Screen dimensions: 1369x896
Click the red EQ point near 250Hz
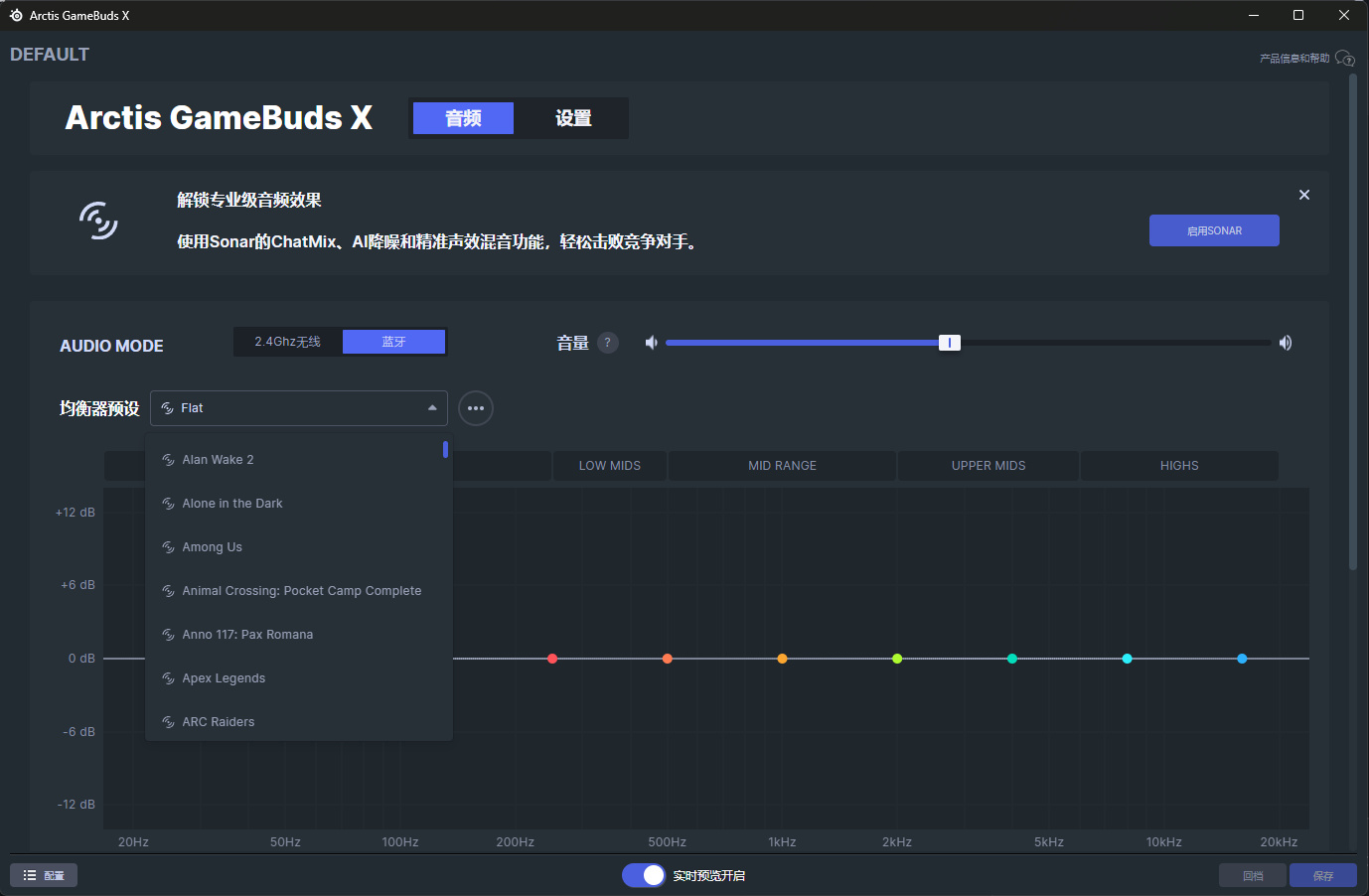(x=552, y=659)
